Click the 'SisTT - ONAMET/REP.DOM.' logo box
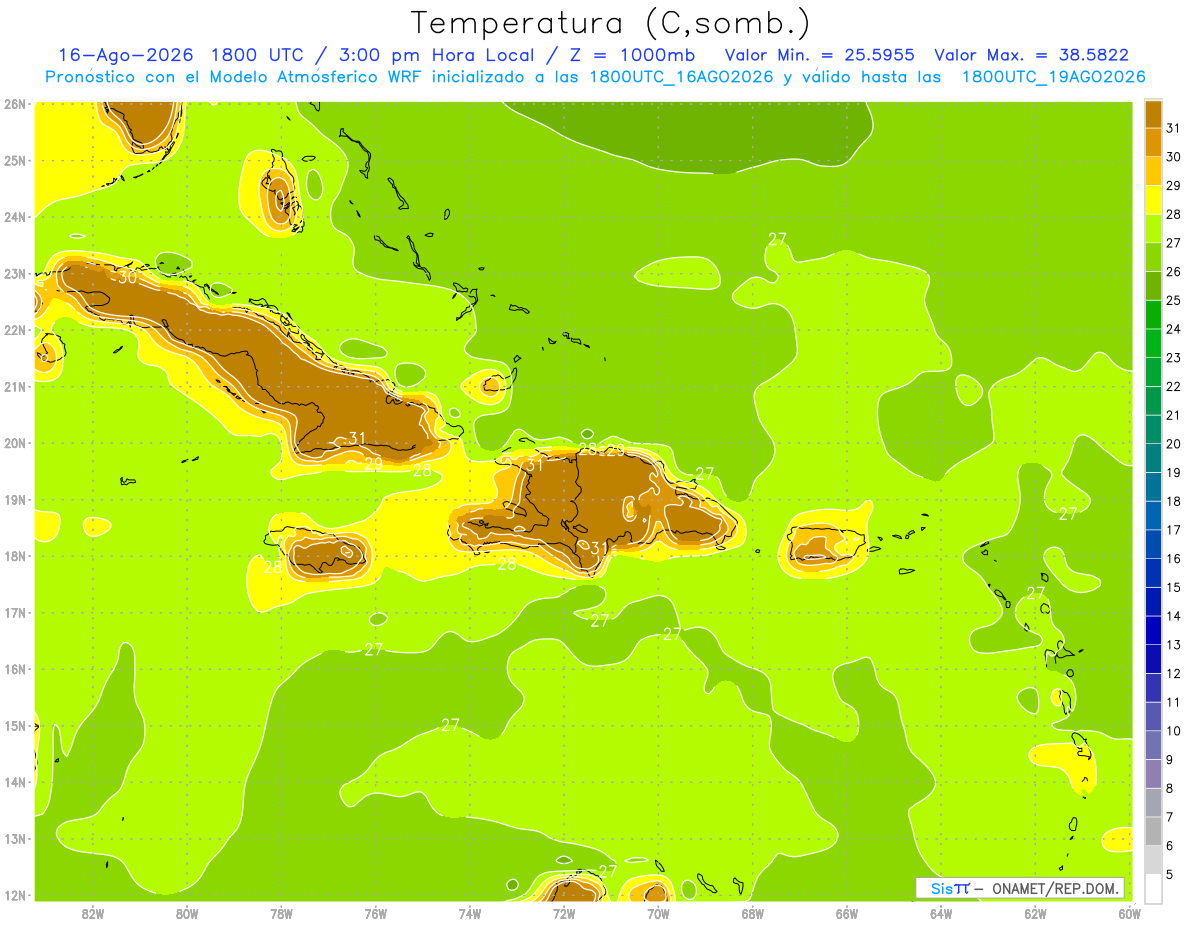Screen dimensions: 1200x927 [1019, 888]
